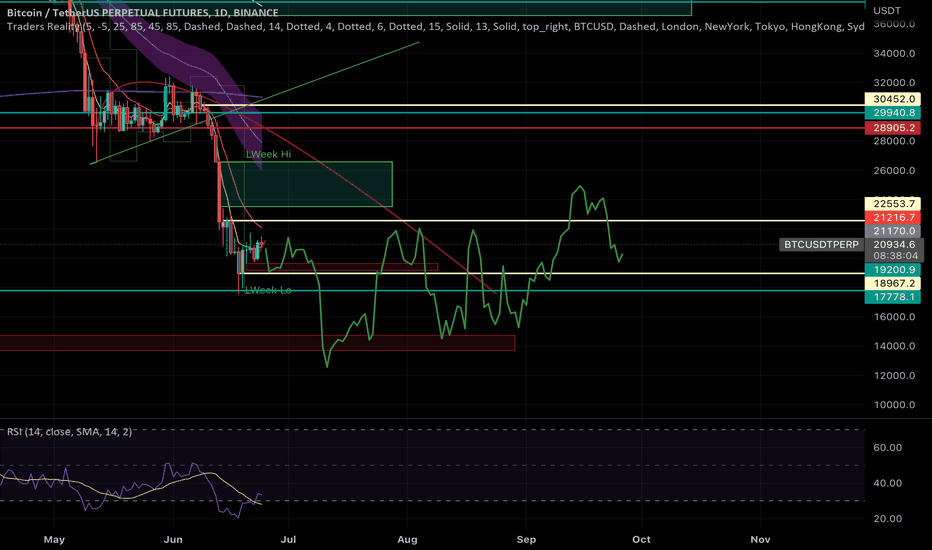Click the May label on time axis

click(x=54, y=539)
